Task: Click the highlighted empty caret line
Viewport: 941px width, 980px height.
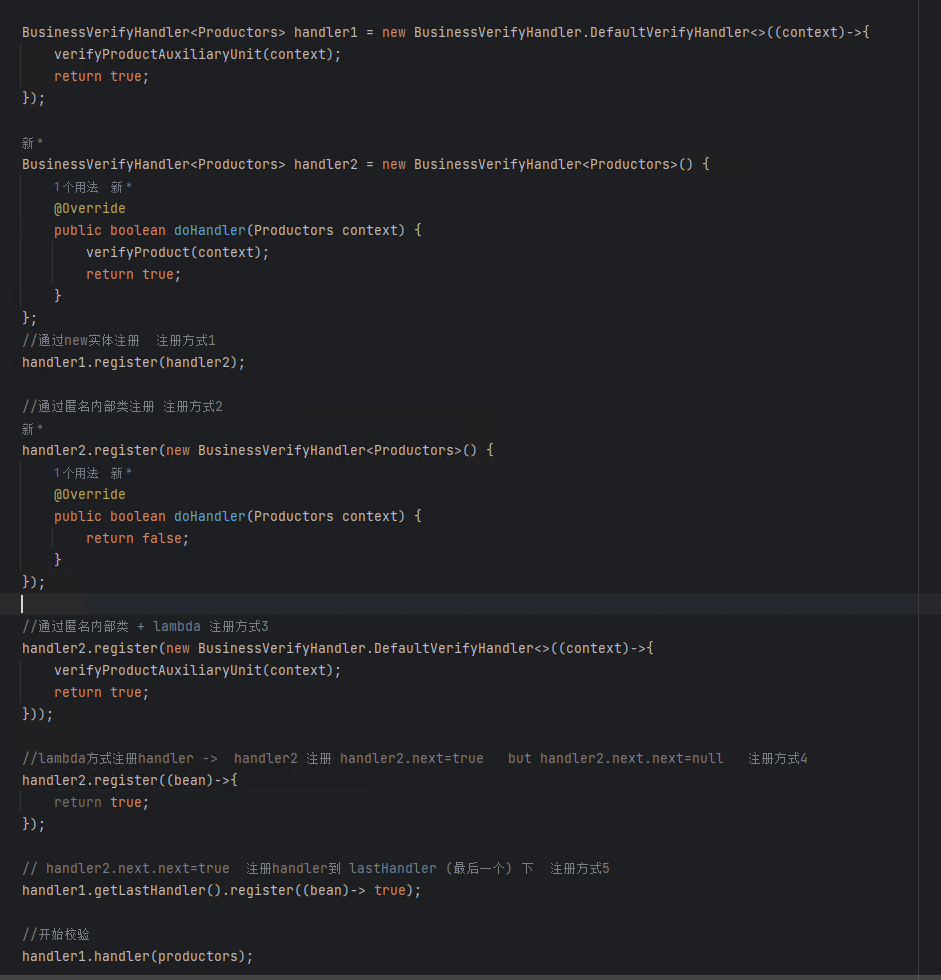Action: click(x=400, y=604)
